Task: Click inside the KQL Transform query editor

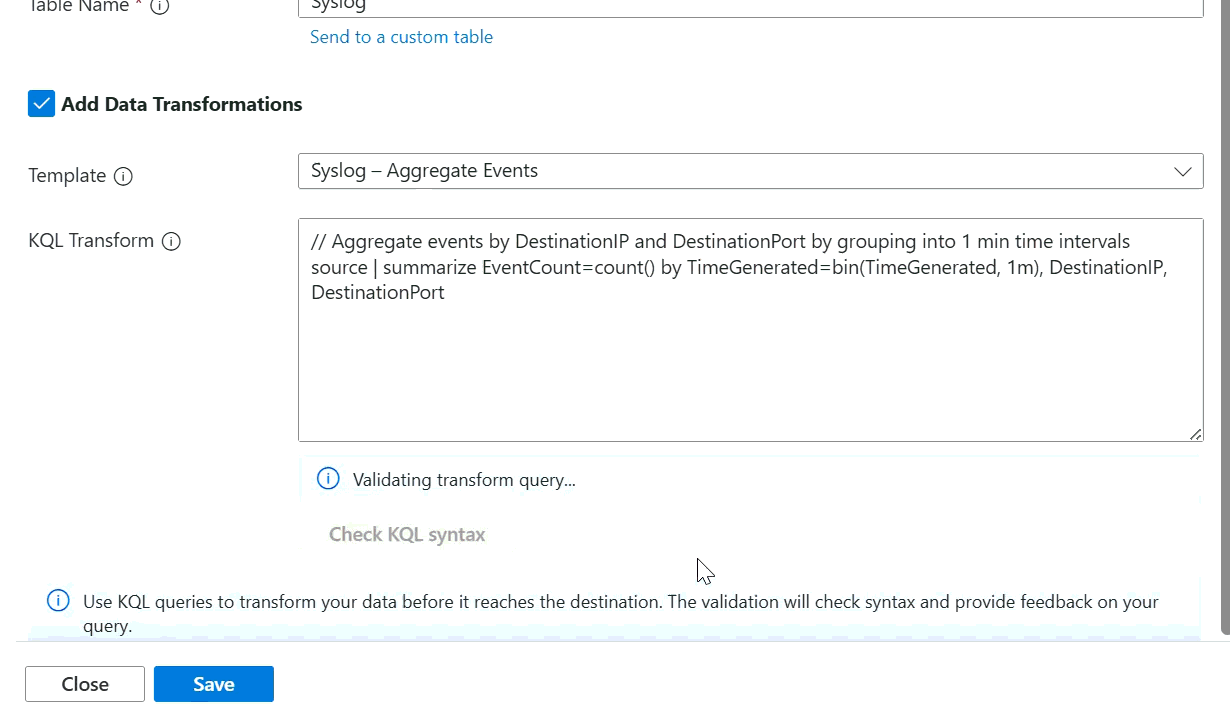Action: 750,370
